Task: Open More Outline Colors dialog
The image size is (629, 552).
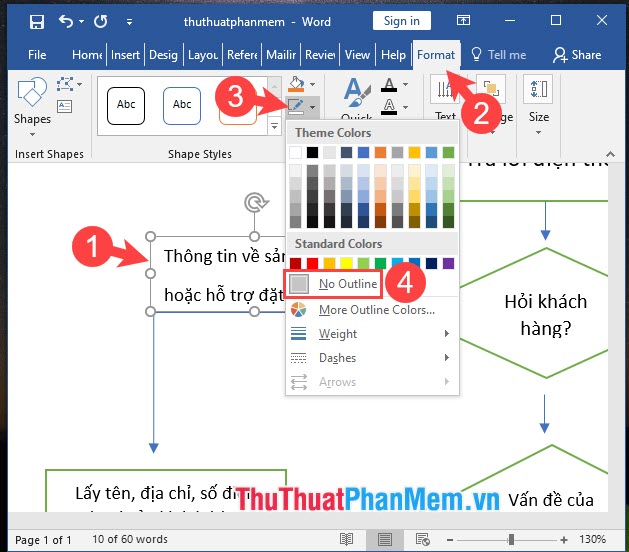Action: 372,310
